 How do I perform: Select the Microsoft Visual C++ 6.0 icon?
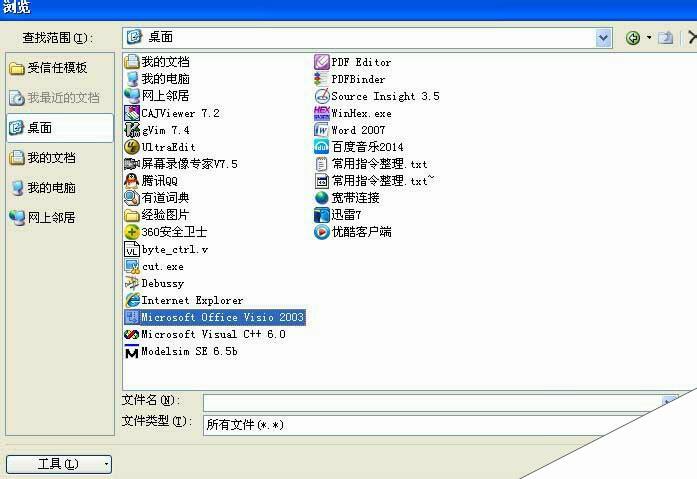pyautogui.click(x=132, y=334)
